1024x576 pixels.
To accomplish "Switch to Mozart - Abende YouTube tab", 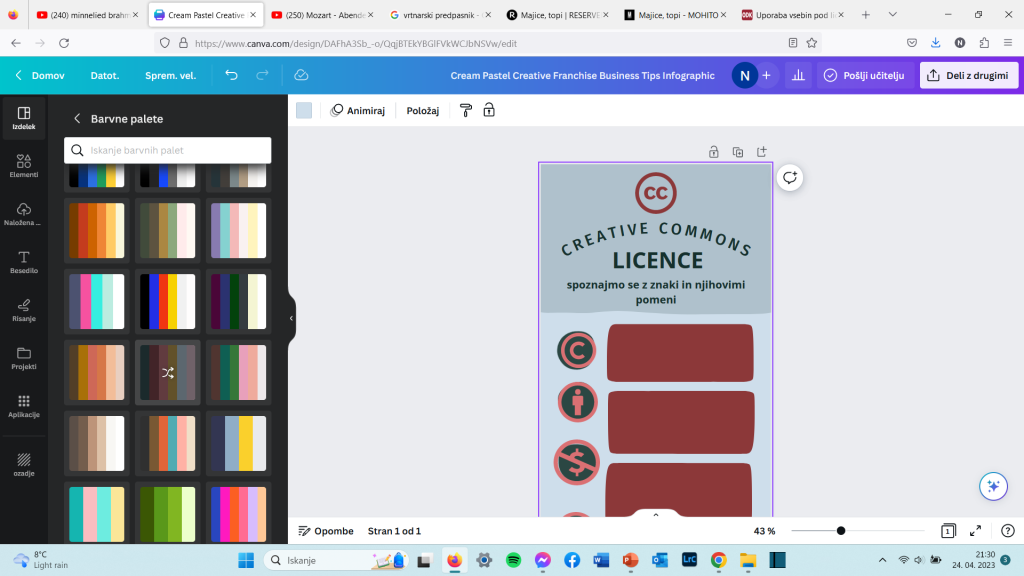I will click(x=322, y=14).
